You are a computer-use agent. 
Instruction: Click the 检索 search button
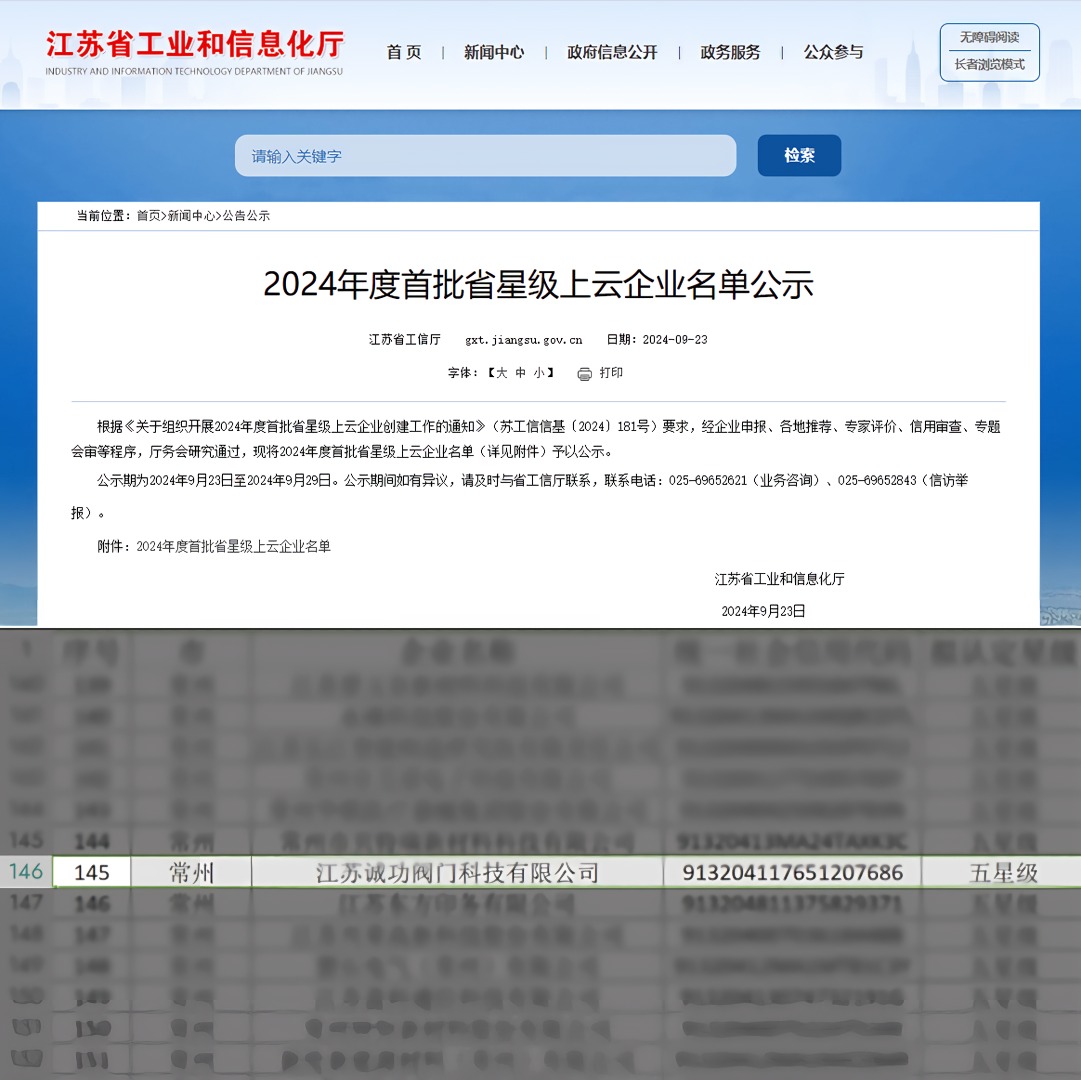(799, 156)
